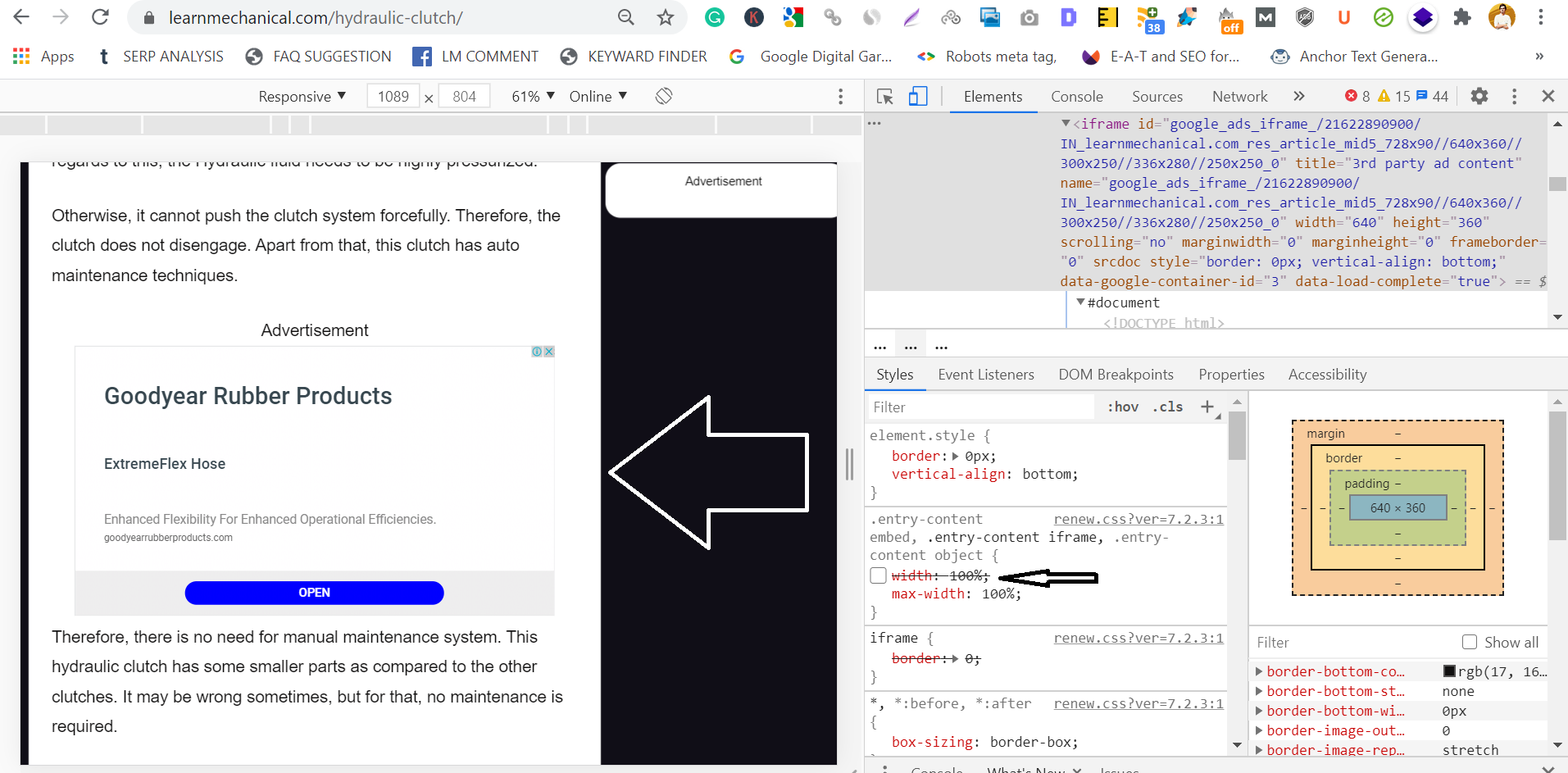Screen dimensions: 1568x773
Task: Toggle the :hov element state panel
Action: 1123,407
